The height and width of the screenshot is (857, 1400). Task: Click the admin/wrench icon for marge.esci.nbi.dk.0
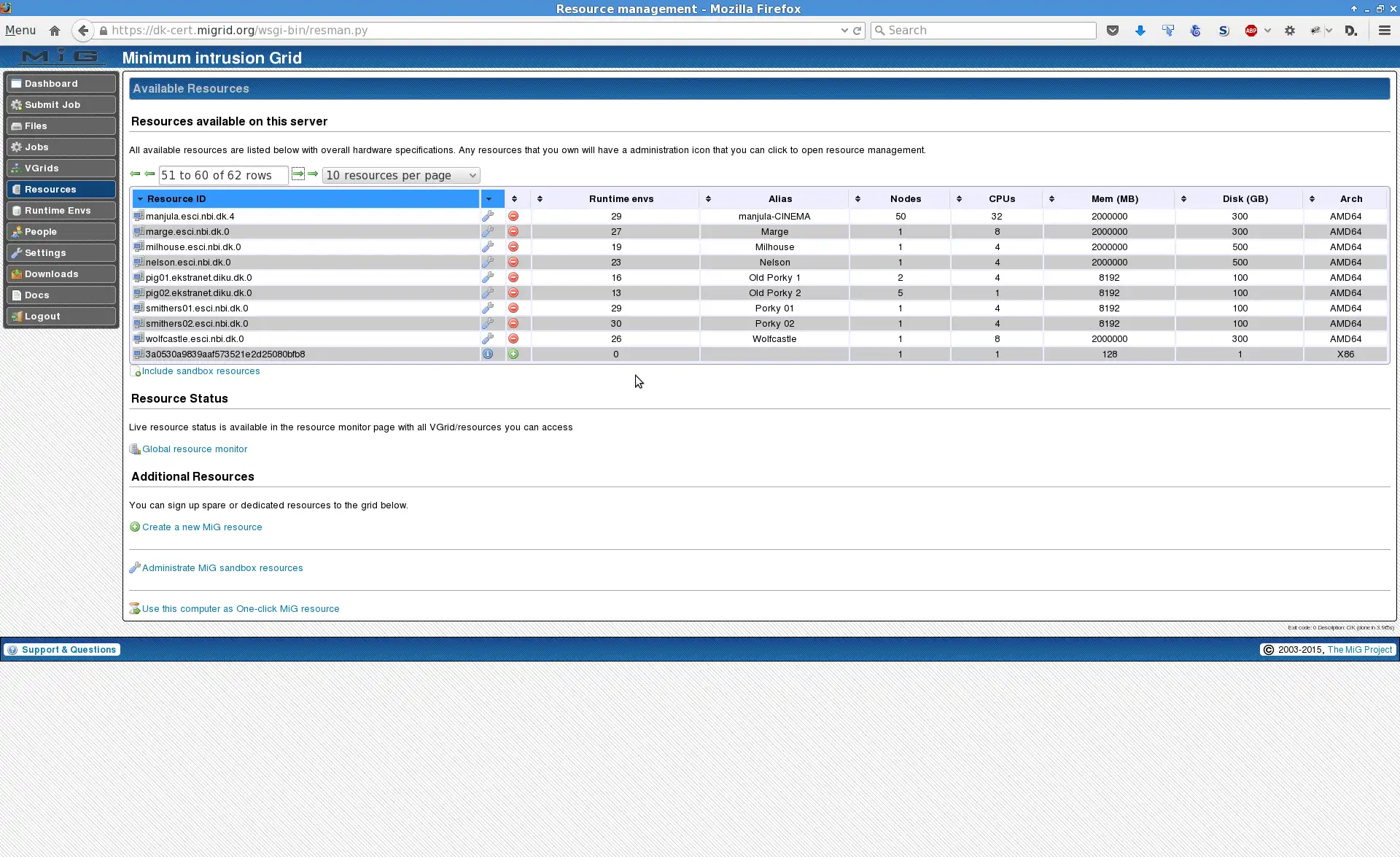click(487, 231)
